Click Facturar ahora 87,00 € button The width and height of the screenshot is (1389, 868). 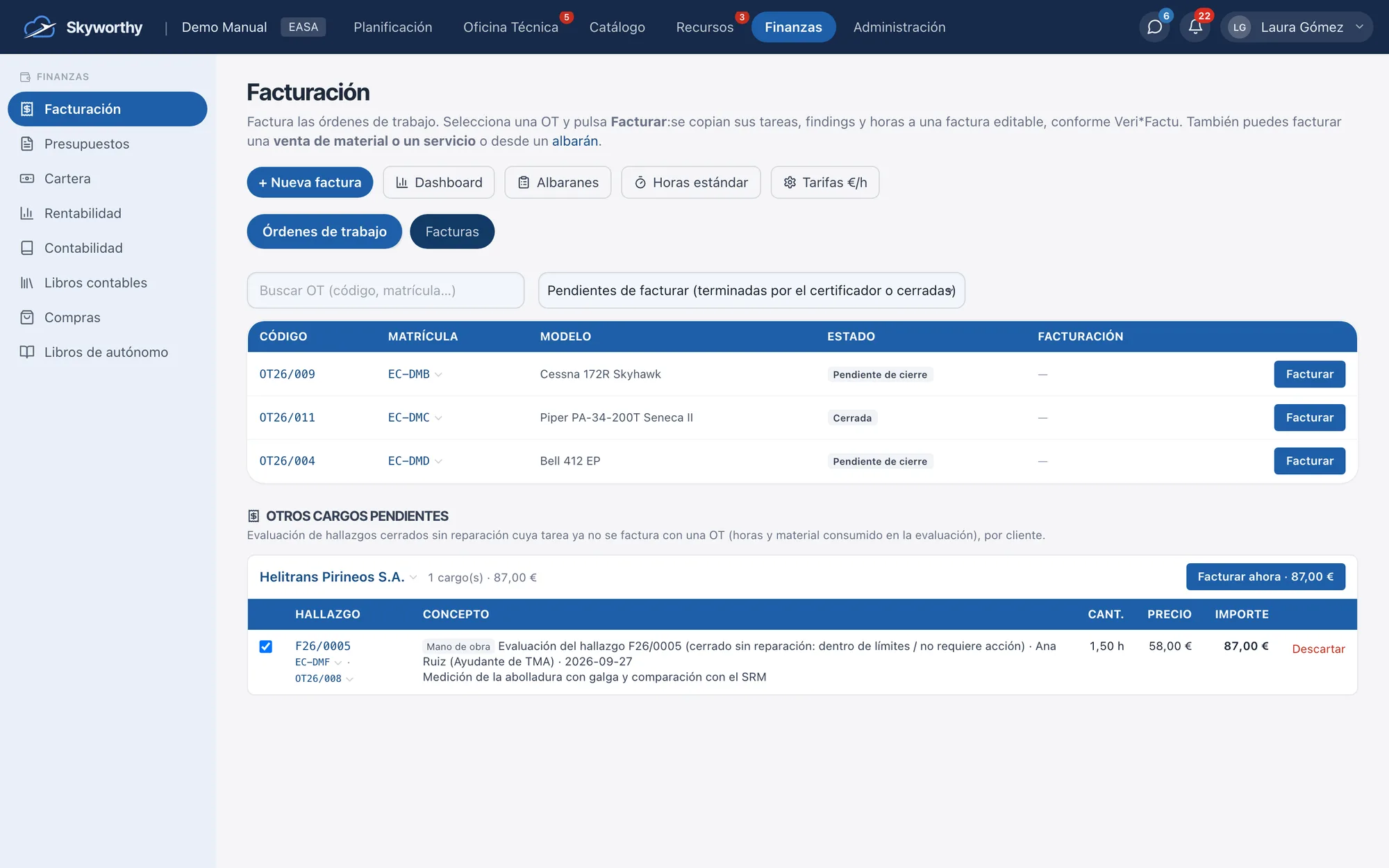tap(1265, 576)
